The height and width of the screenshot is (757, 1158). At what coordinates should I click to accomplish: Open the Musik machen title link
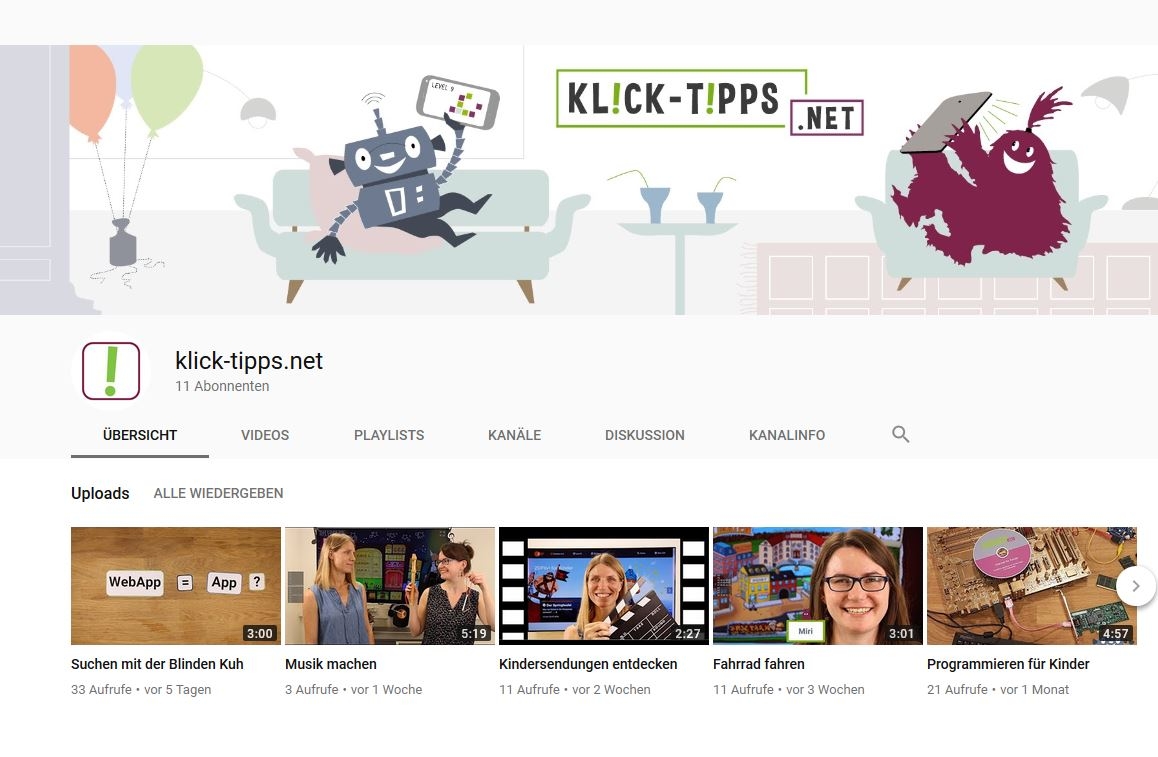331,664
